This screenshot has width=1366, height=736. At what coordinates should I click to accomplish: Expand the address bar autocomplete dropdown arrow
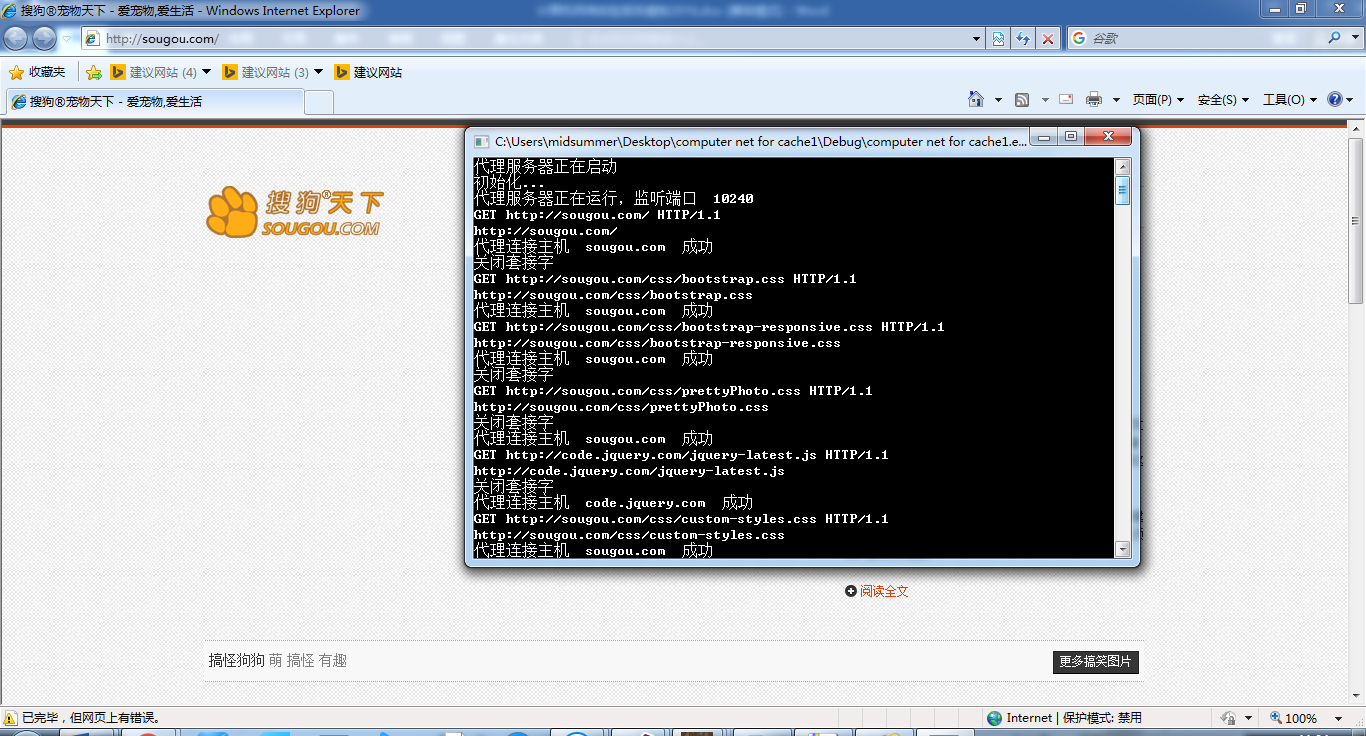coord(977,39)
